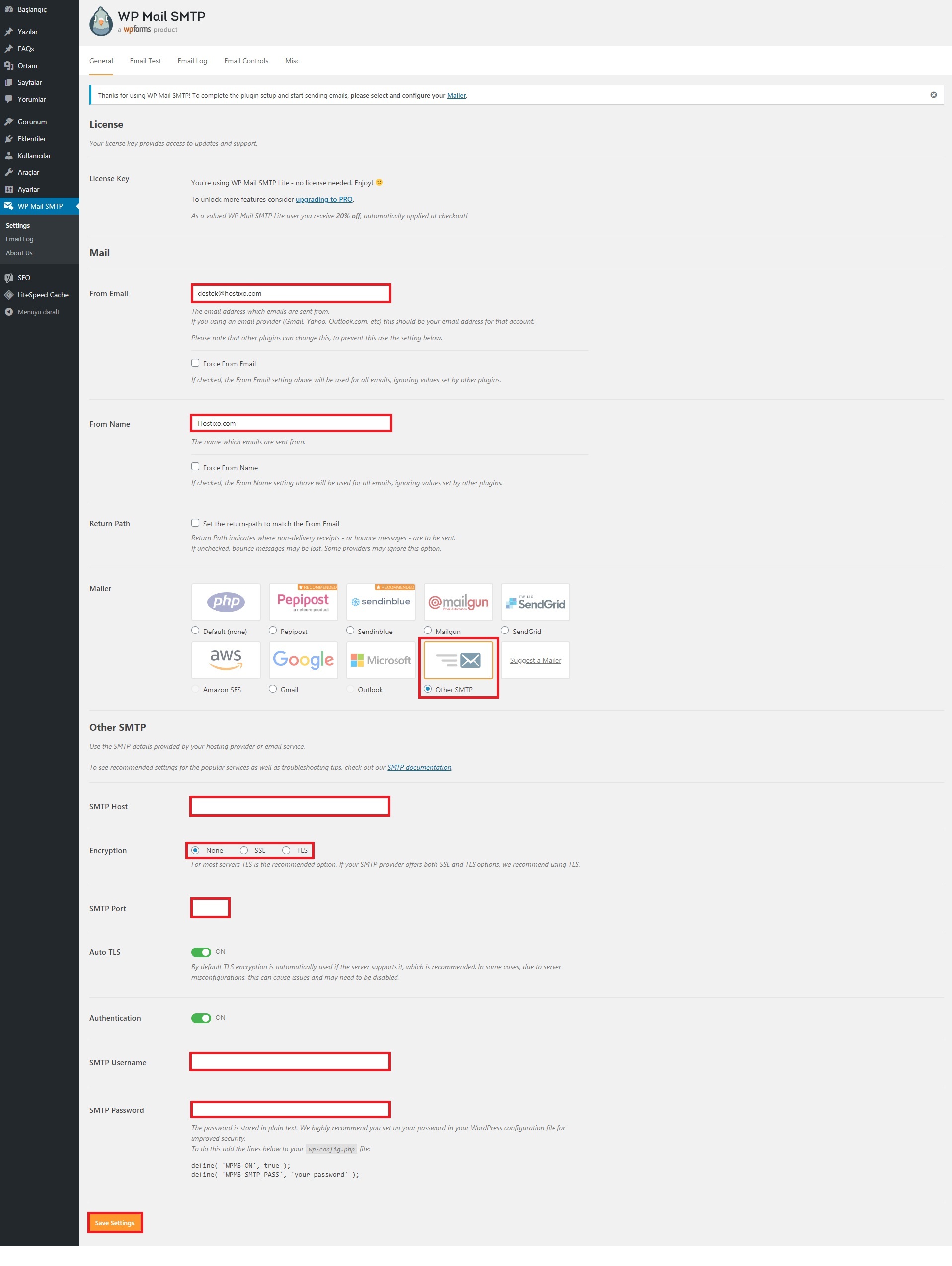
Task: Select the SendGrid mailer logo
Action: [x=535, y=602]
